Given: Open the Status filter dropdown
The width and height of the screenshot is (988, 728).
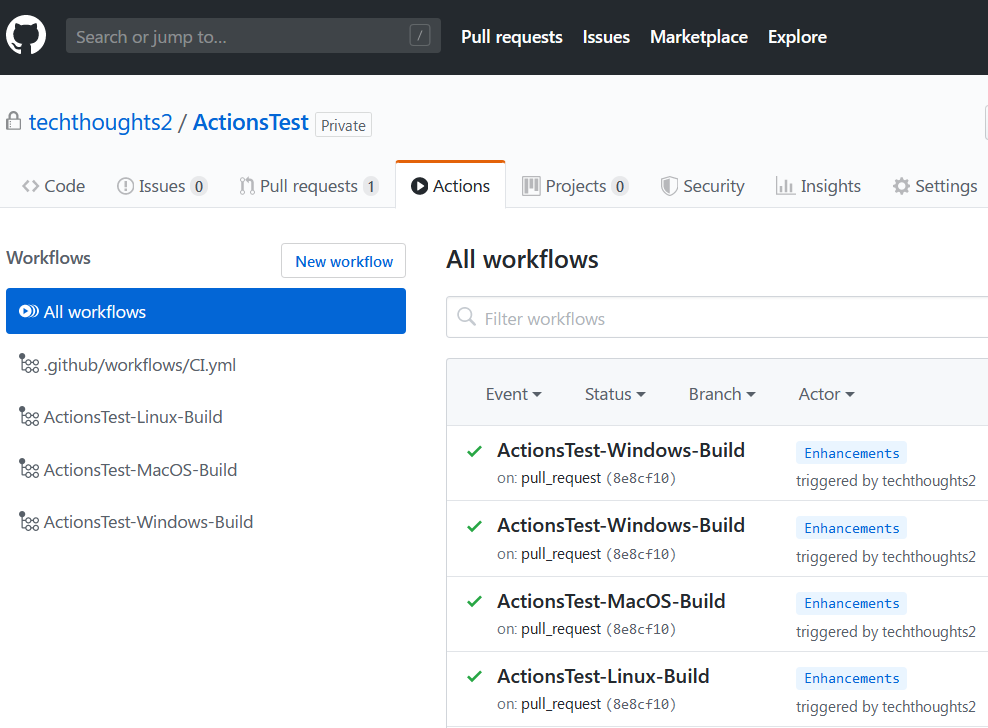Looking at the screenshot, I should pyautogui.click(x=615, y=394).
